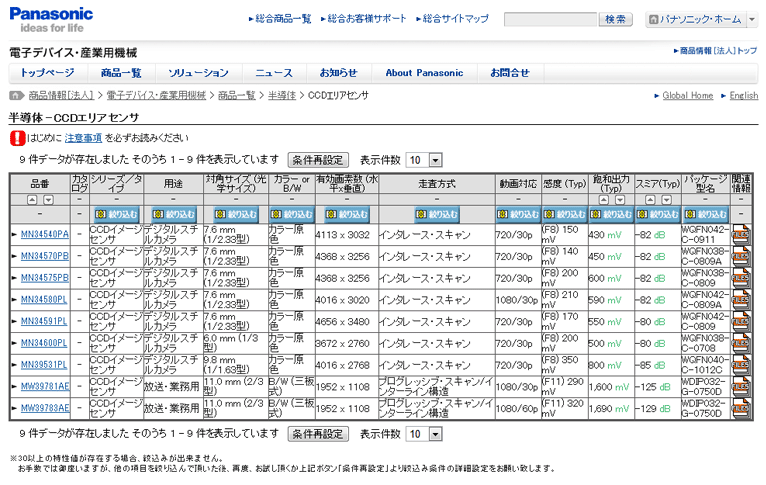Open PDF file icon for MN34575PB row
The height and width of the screenshot is (485, 766).
(x=741, y=278)
